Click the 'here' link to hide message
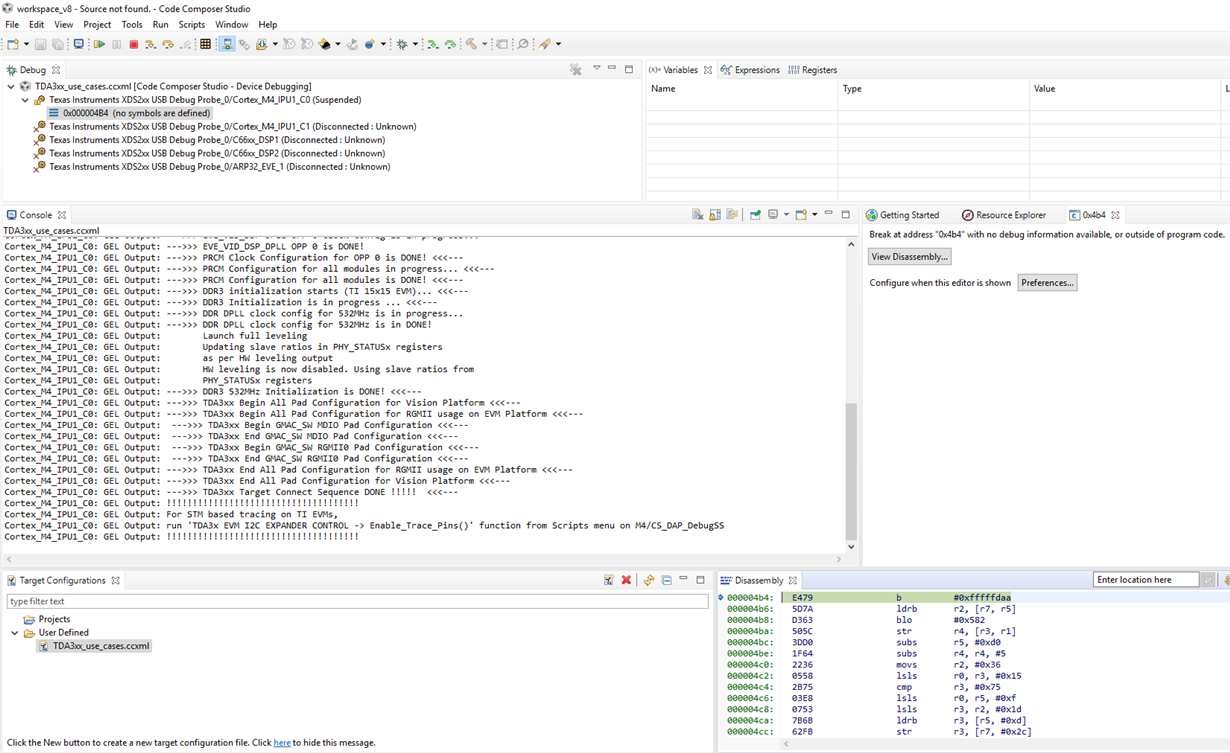Viewport: 1230px width, 753px height. (282, 743)
